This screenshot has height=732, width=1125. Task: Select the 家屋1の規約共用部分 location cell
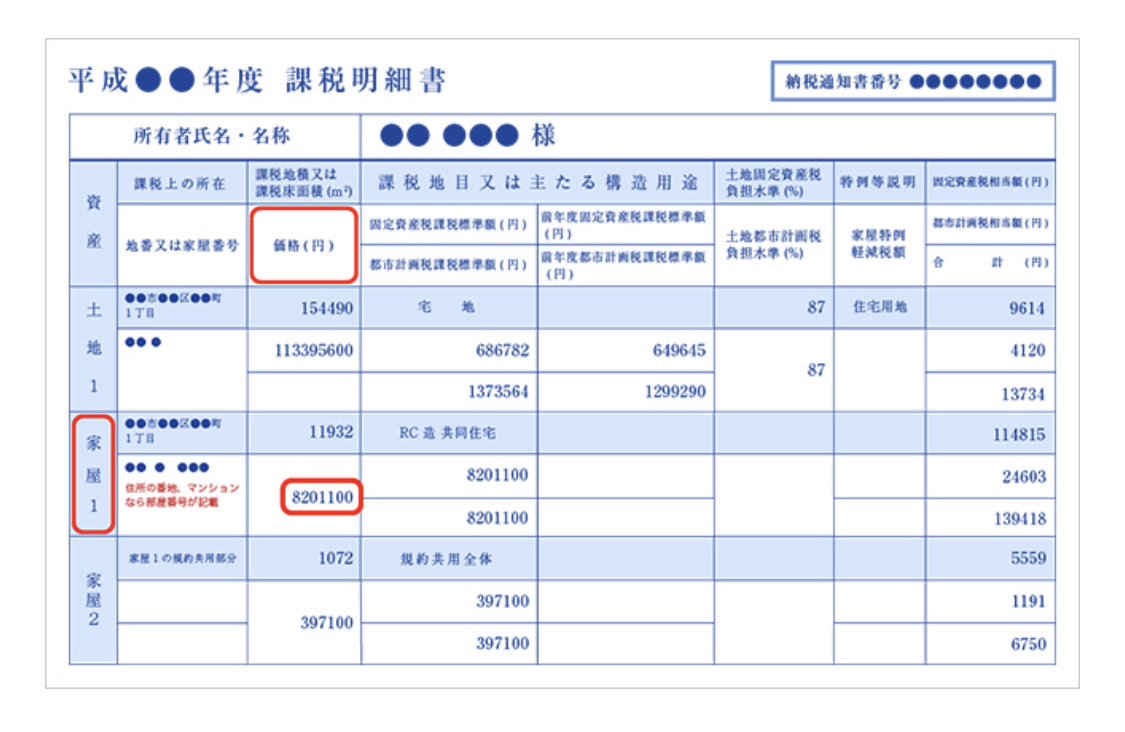coord(181,557)
